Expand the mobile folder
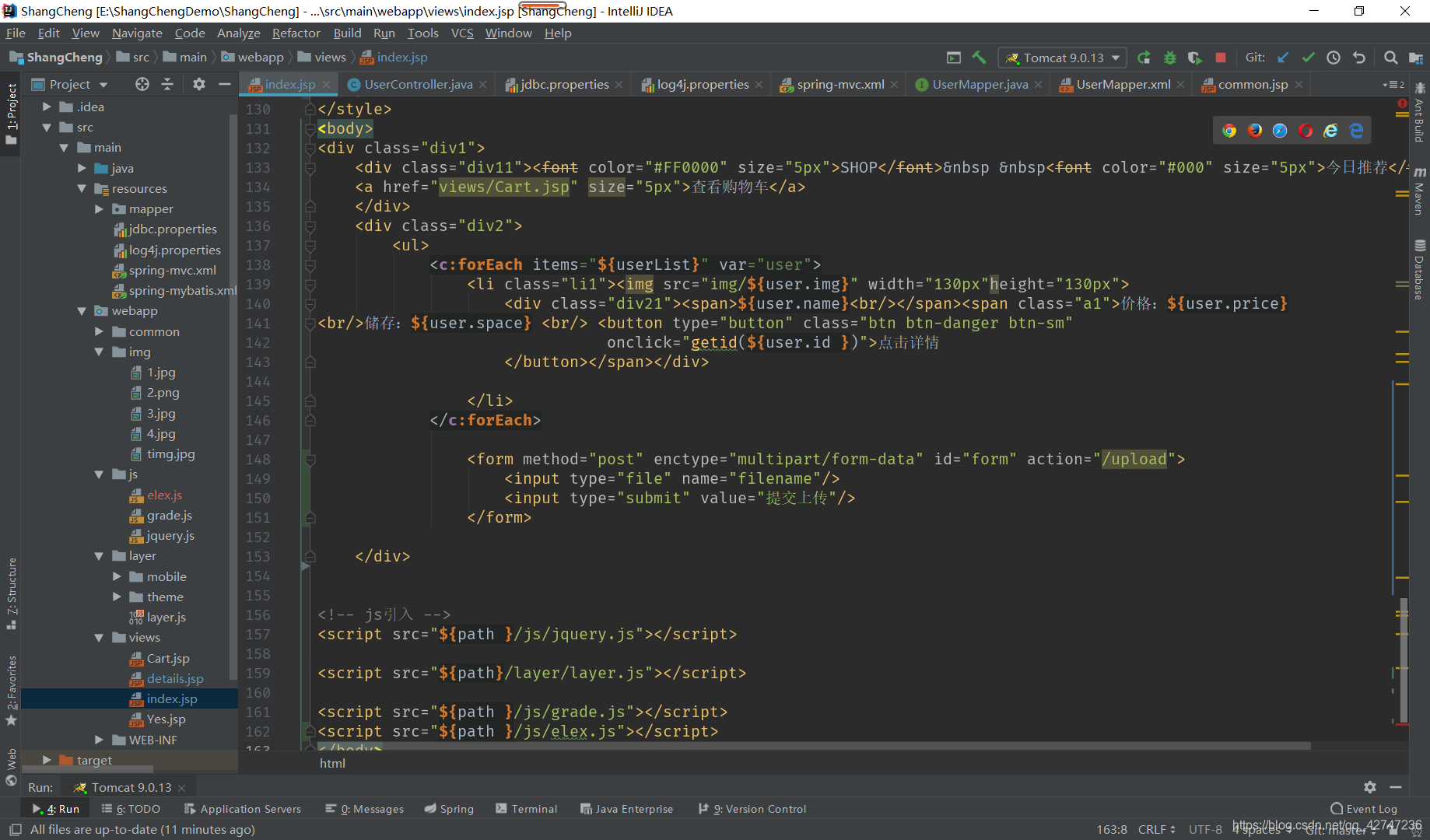Screen dimensions: 1430x840 [117, 576]
